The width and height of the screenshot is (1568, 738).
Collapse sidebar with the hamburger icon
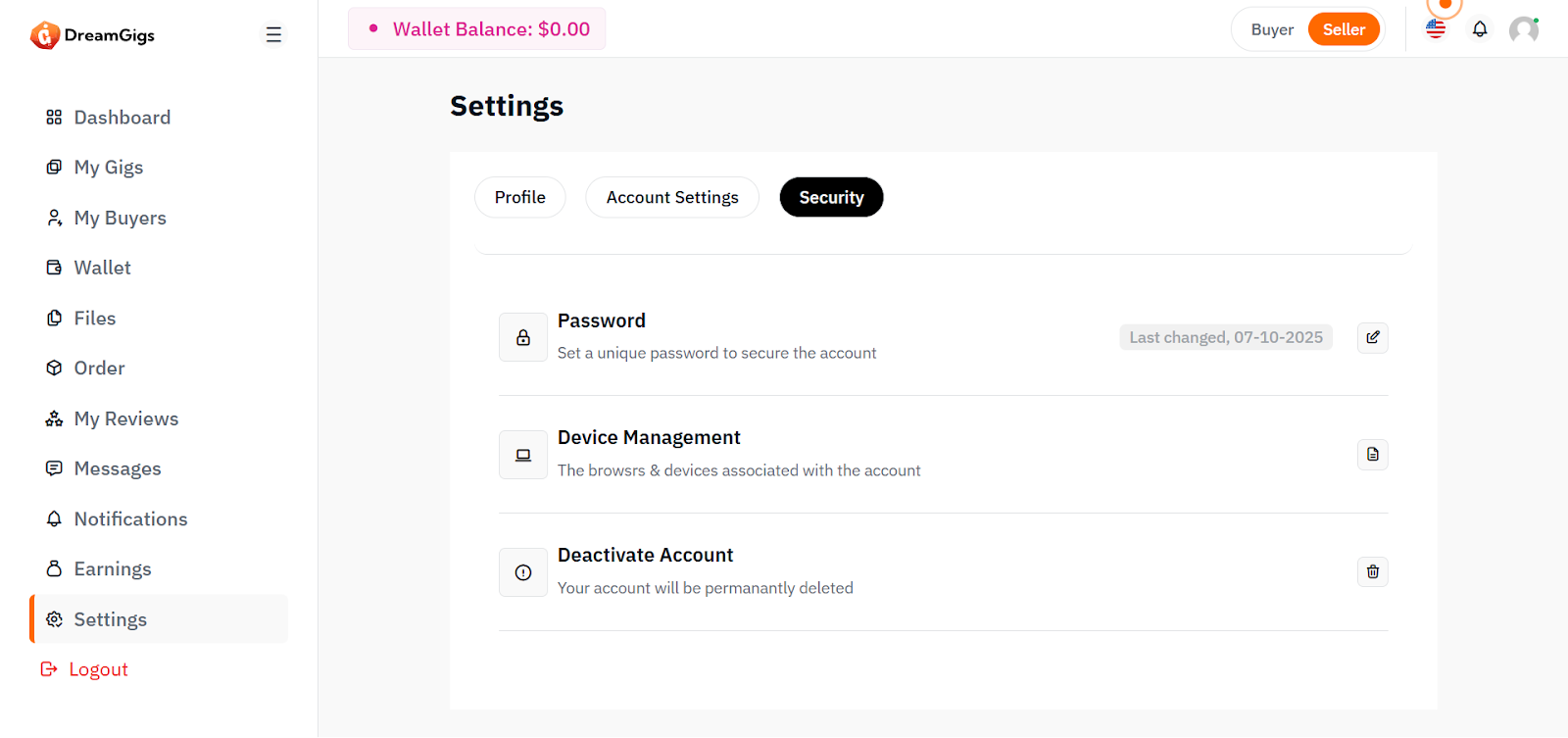pos(273,35)
